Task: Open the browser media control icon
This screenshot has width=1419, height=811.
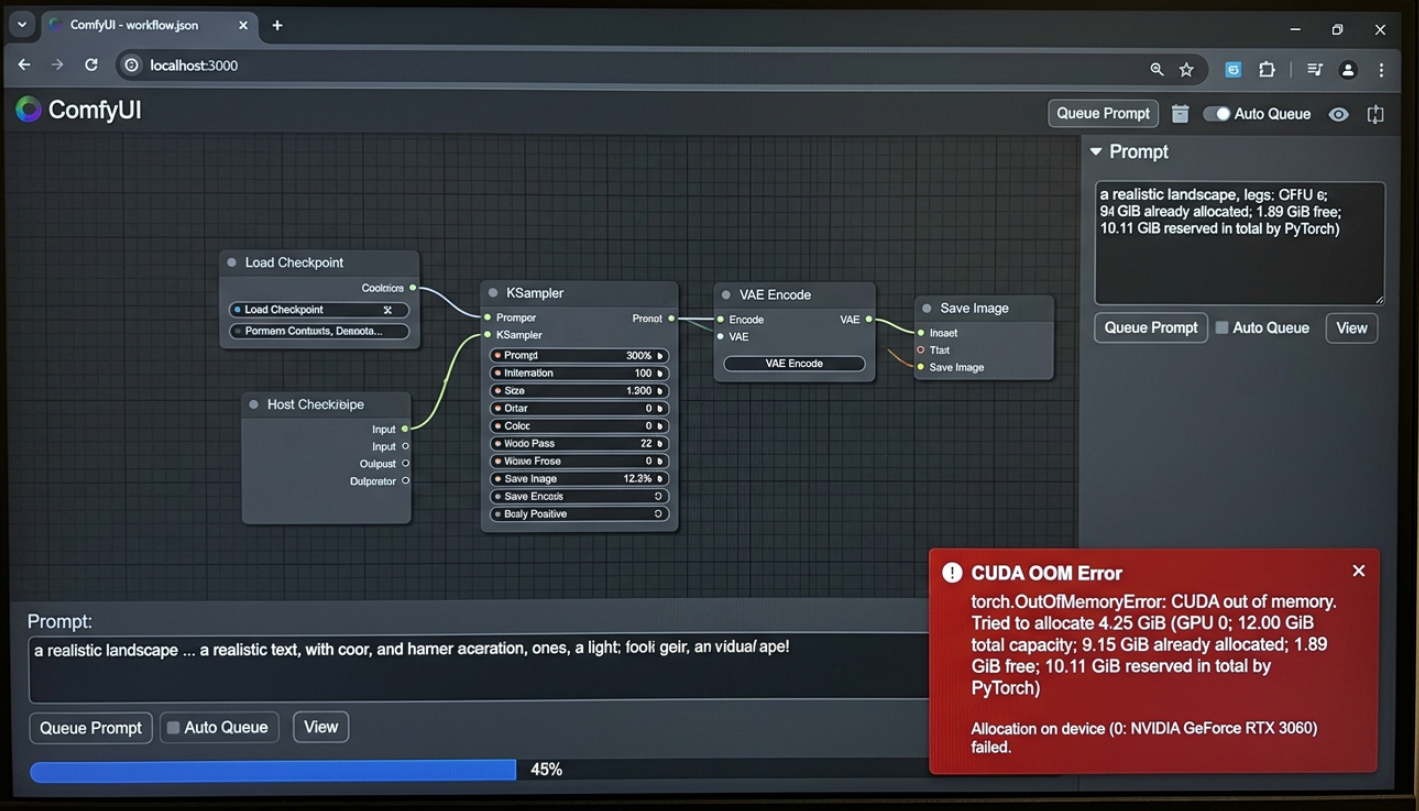Action: point(1315,69)
